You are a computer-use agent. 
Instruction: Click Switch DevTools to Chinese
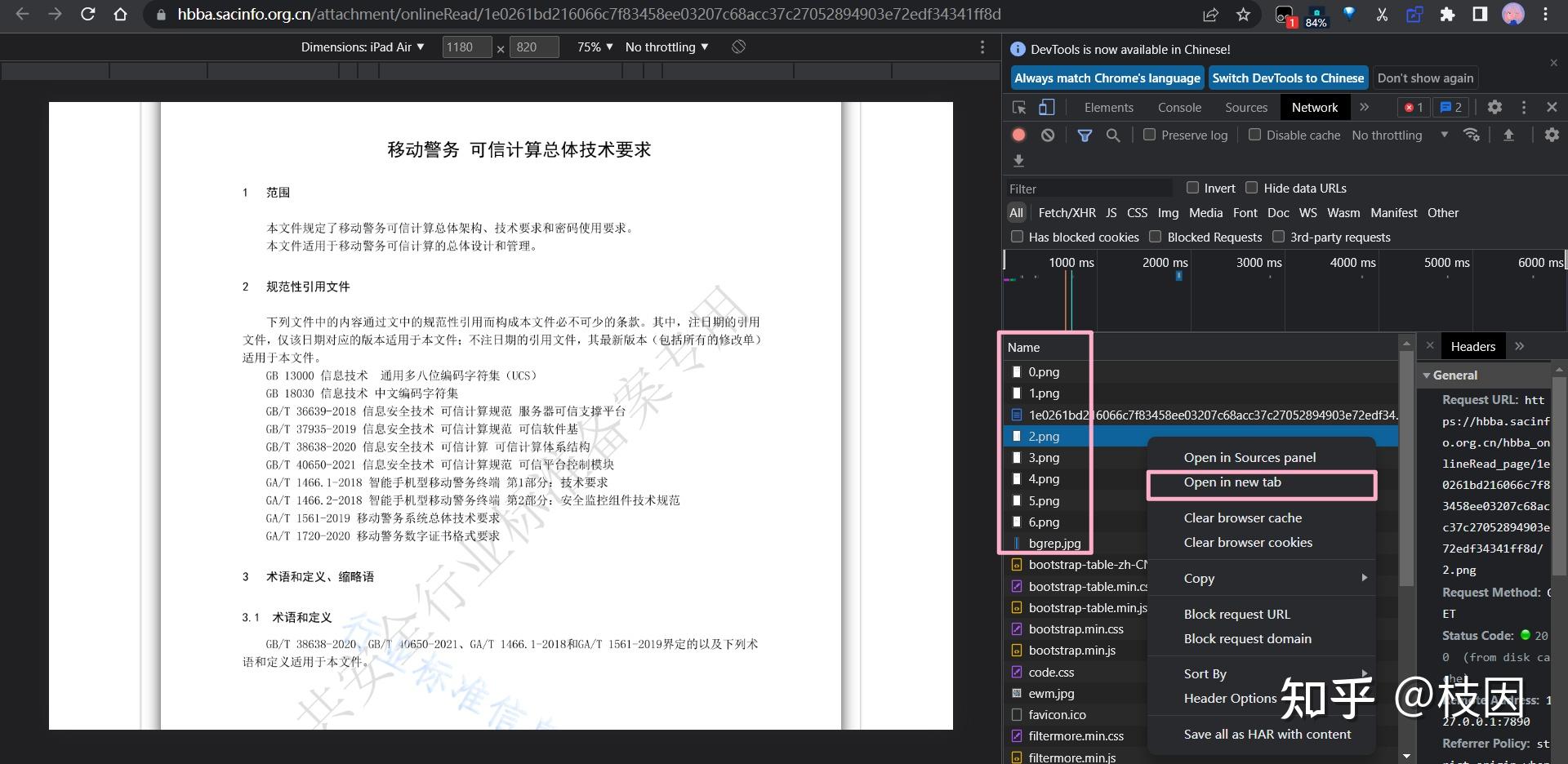(x=1288, y=78)
